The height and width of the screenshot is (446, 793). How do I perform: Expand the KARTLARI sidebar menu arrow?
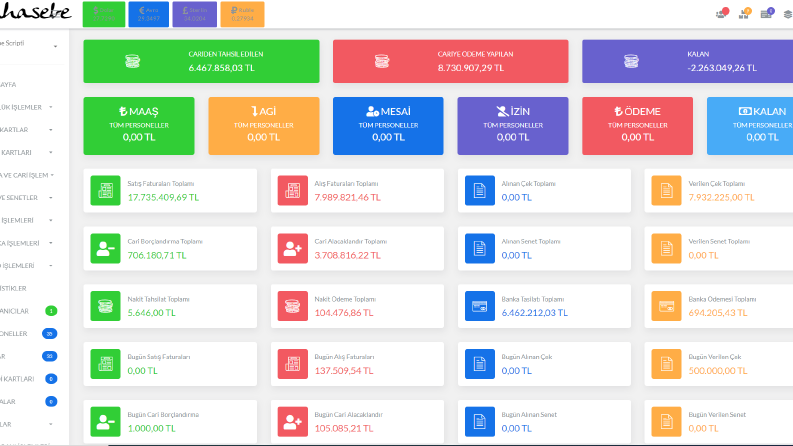(x=51, y=152)
